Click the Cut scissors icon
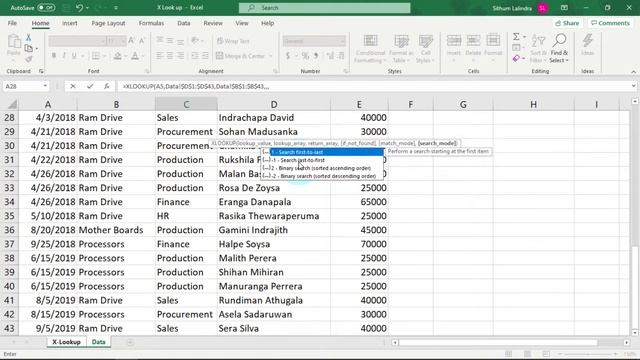The image size is (640, 360). (29, 38)
